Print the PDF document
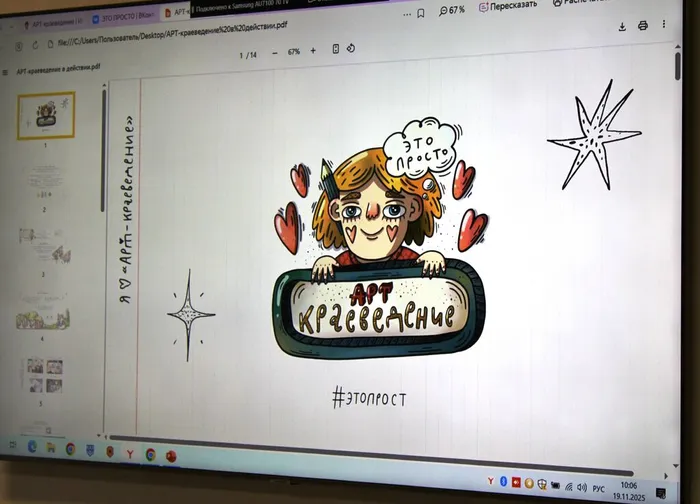Image resolution: width=700 pixels, height=504 pixels. pyautogui.click(x=643, y=26)
